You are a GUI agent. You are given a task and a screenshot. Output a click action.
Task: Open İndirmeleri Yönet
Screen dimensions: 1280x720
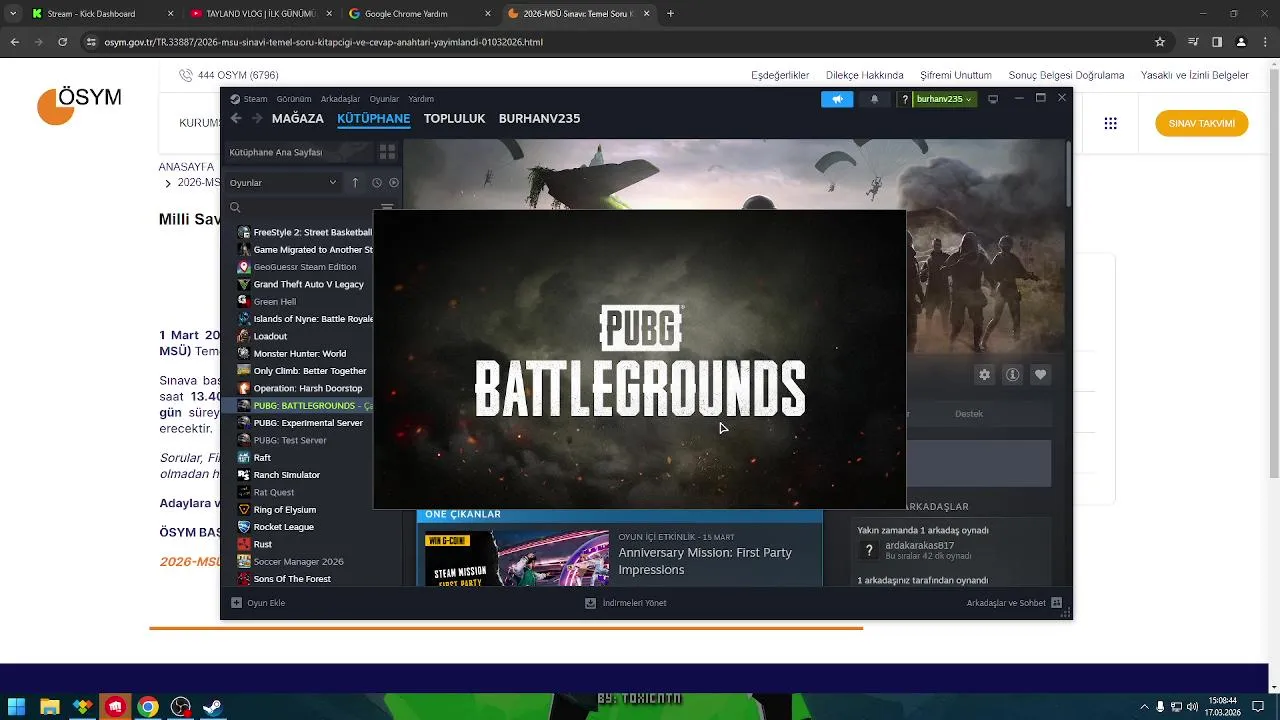pos(626,603)
